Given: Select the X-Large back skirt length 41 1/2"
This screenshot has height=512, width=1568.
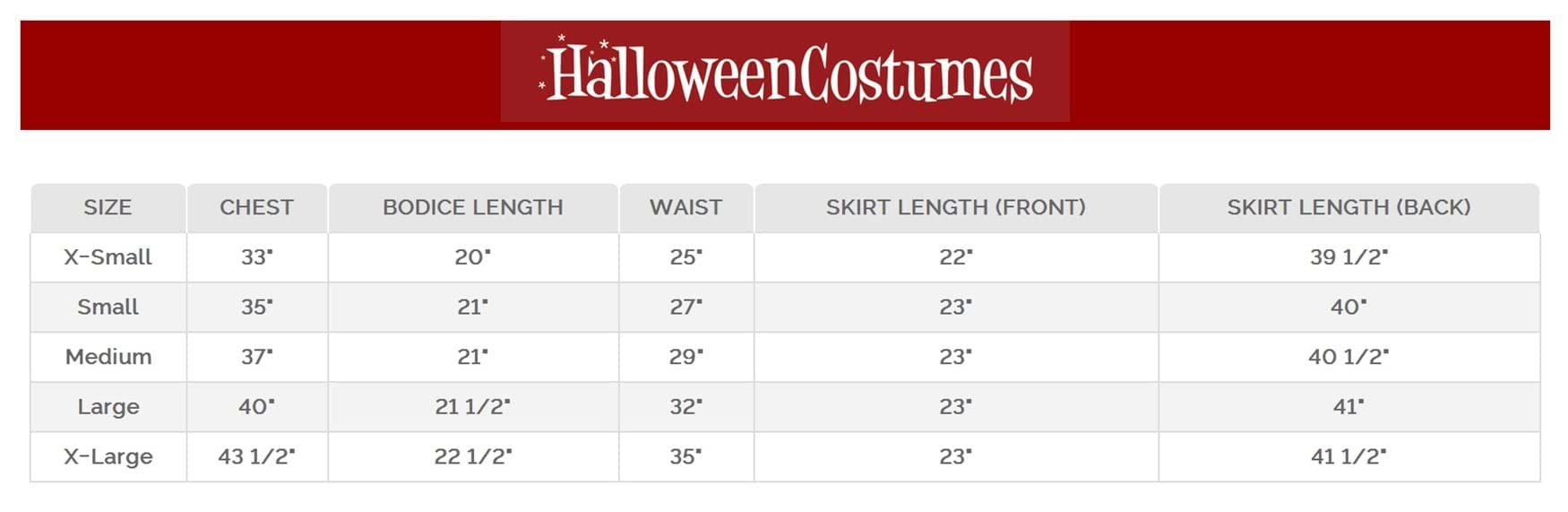Looking at the screenshot, I should pyautogui.click(x=1348, y=456).
